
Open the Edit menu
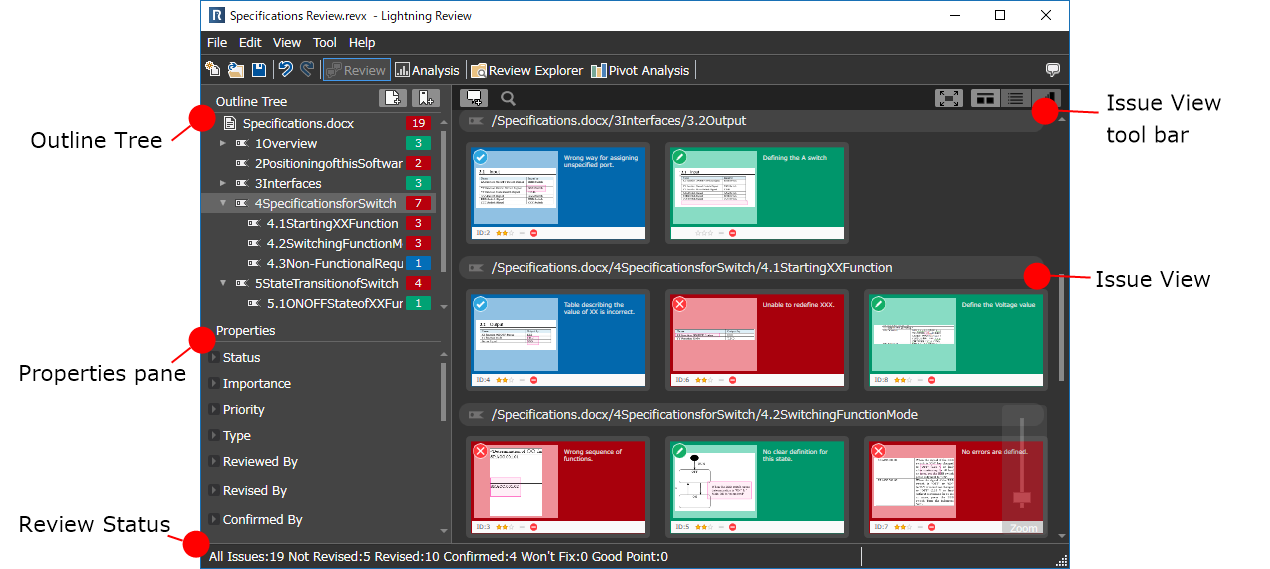click(250, 42)
